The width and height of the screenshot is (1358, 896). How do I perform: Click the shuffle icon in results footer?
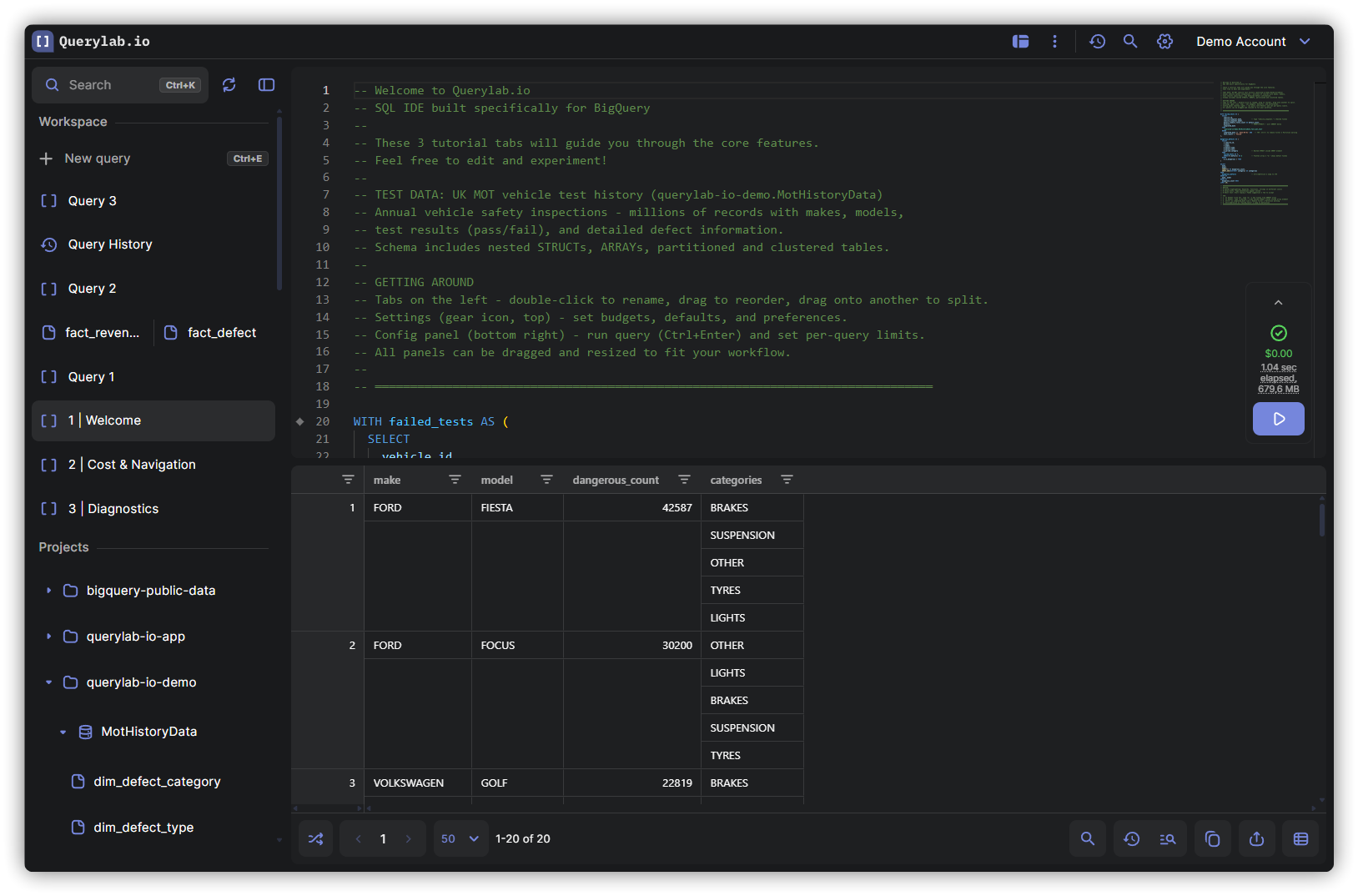pyautogui.click(x=316, y=838)
